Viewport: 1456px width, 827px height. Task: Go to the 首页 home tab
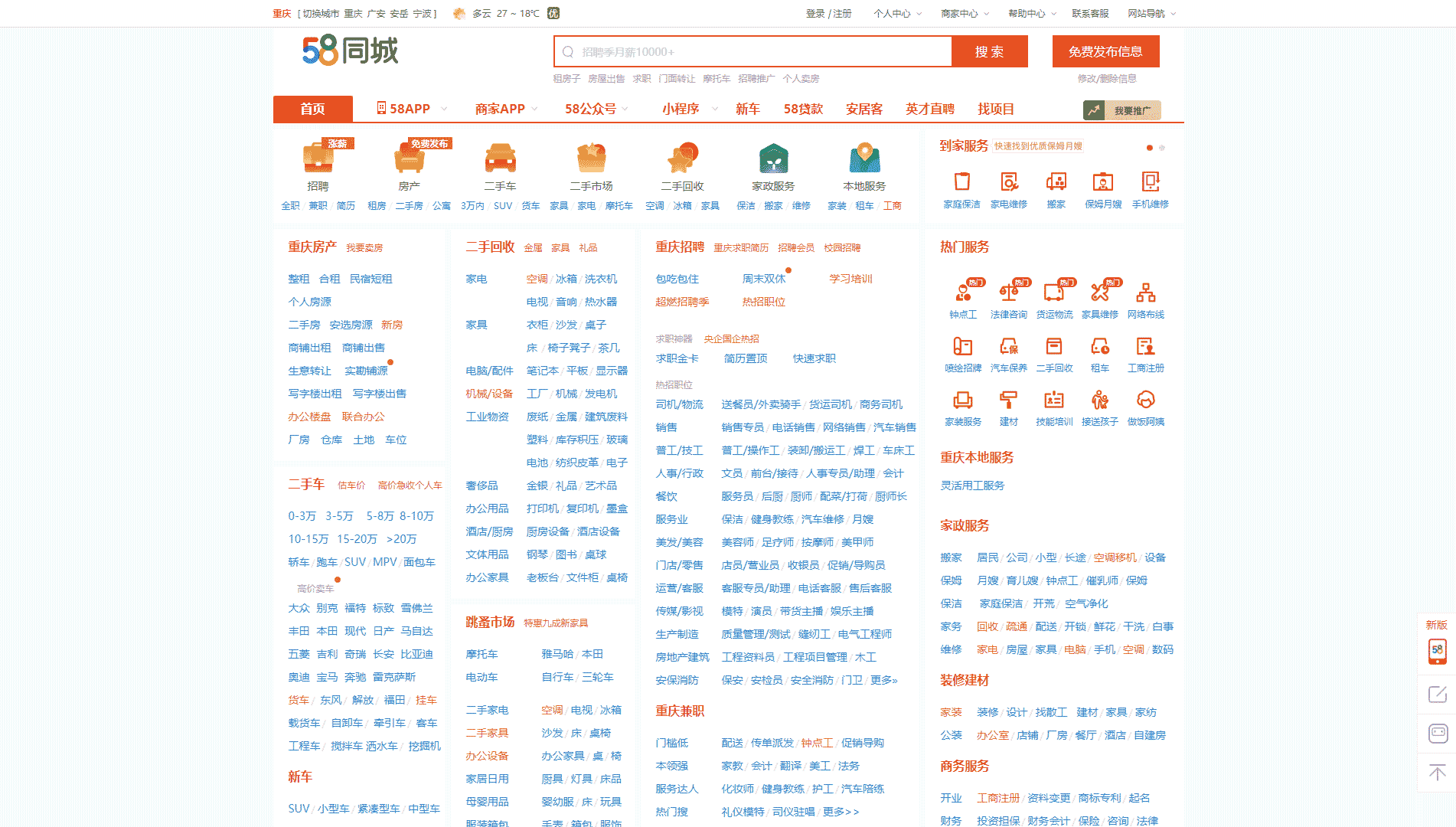point(312,109)
